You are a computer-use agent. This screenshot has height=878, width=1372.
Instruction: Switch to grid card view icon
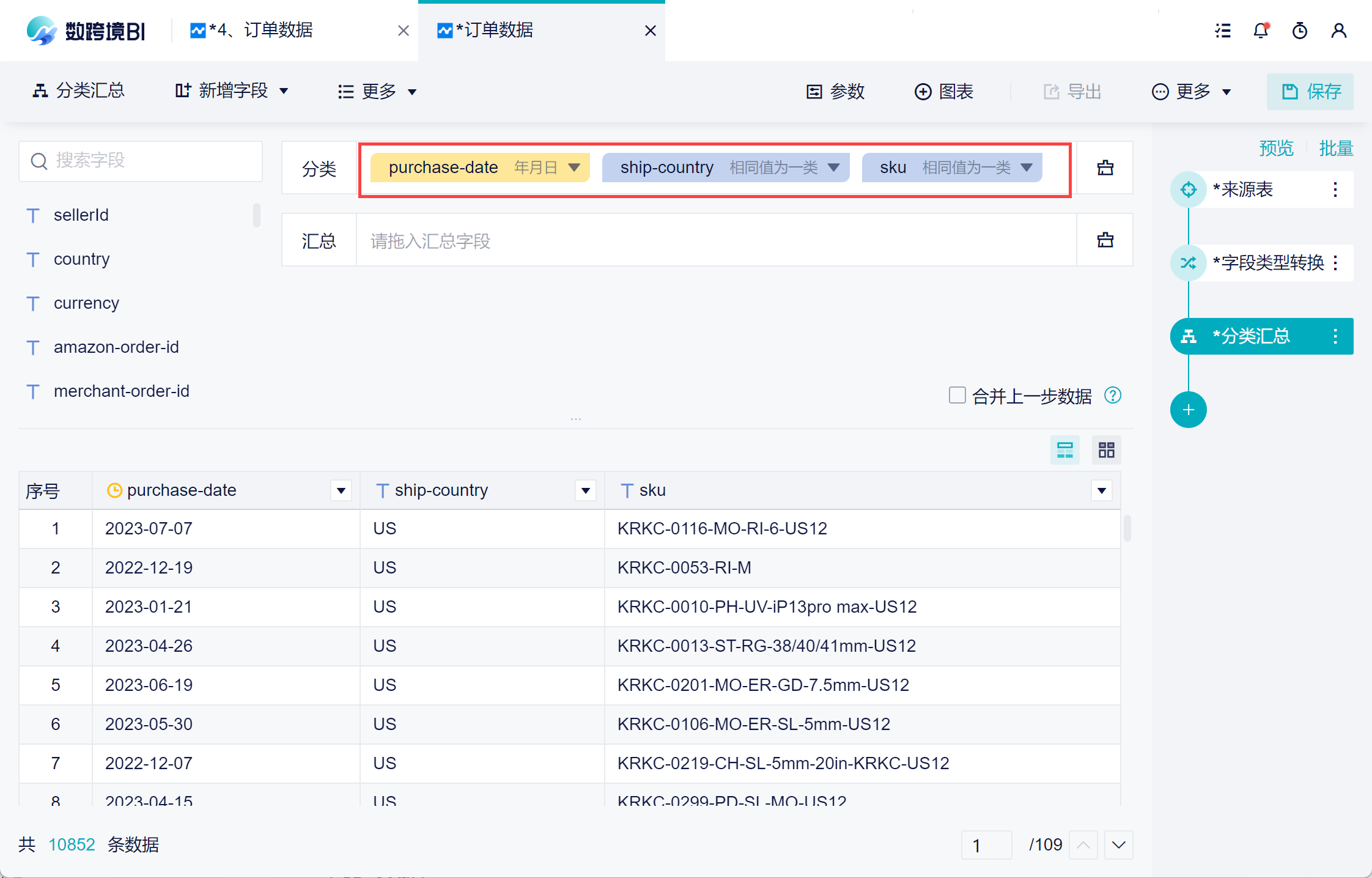pyautogui.click(x=1106, y=451)
